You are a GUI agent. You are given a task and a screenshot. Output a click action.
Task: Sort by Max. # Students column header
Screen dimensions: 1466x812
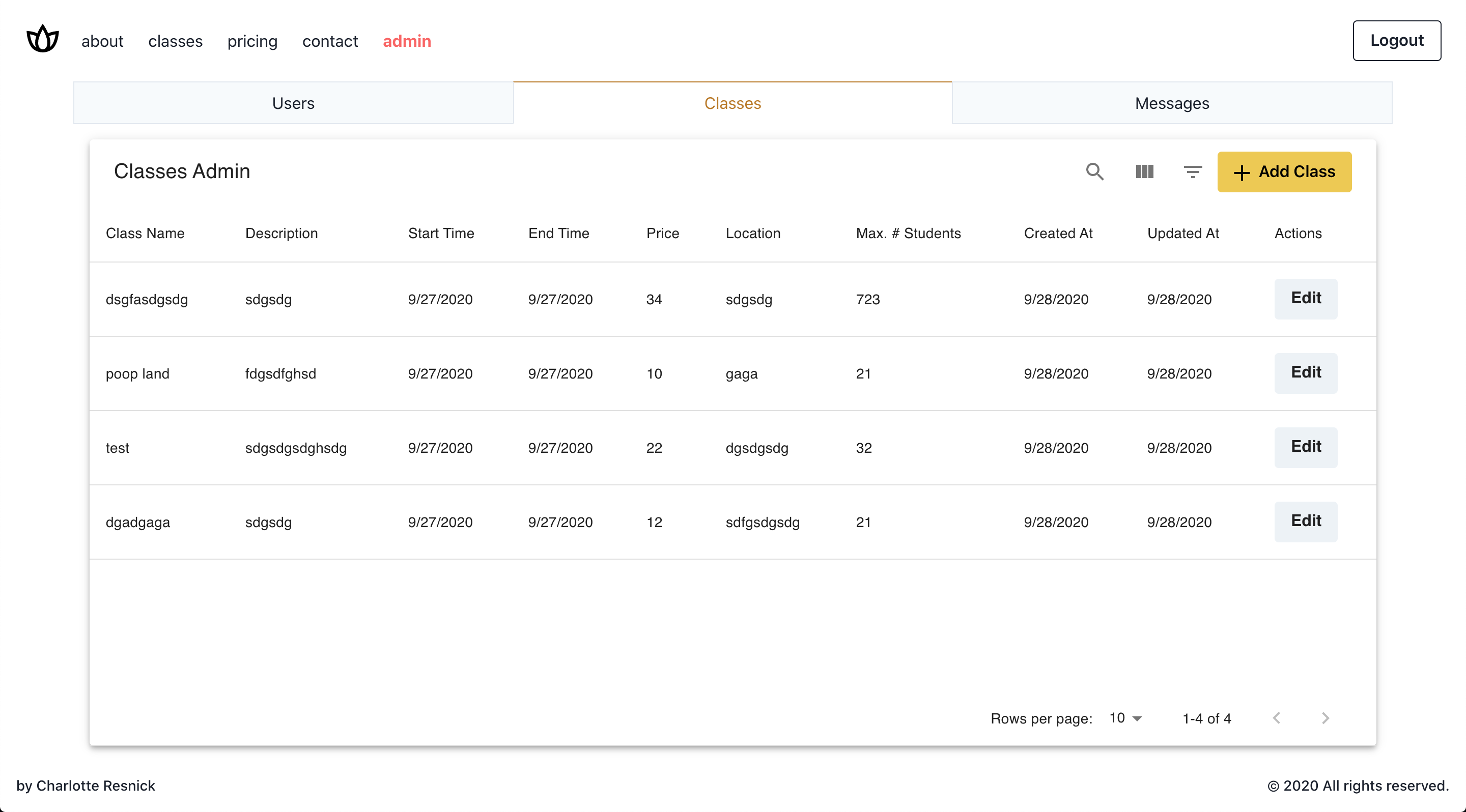tap(908, 233)
